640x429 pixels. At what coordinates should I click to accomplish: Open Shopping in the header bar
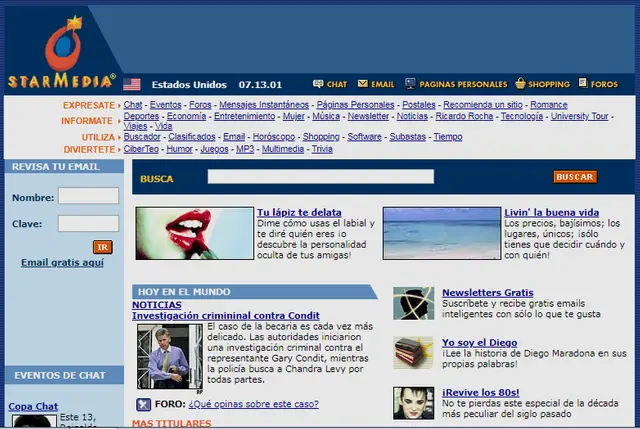(542, 84)
